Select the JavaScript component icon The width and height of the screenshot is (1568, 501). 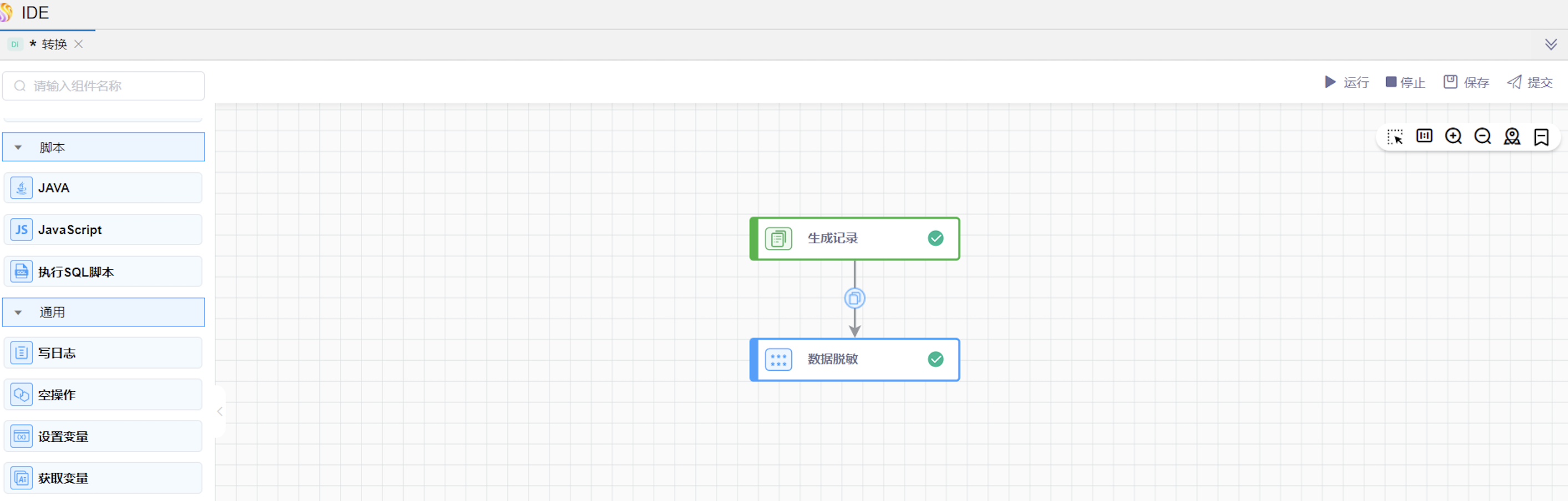[21, 229]
